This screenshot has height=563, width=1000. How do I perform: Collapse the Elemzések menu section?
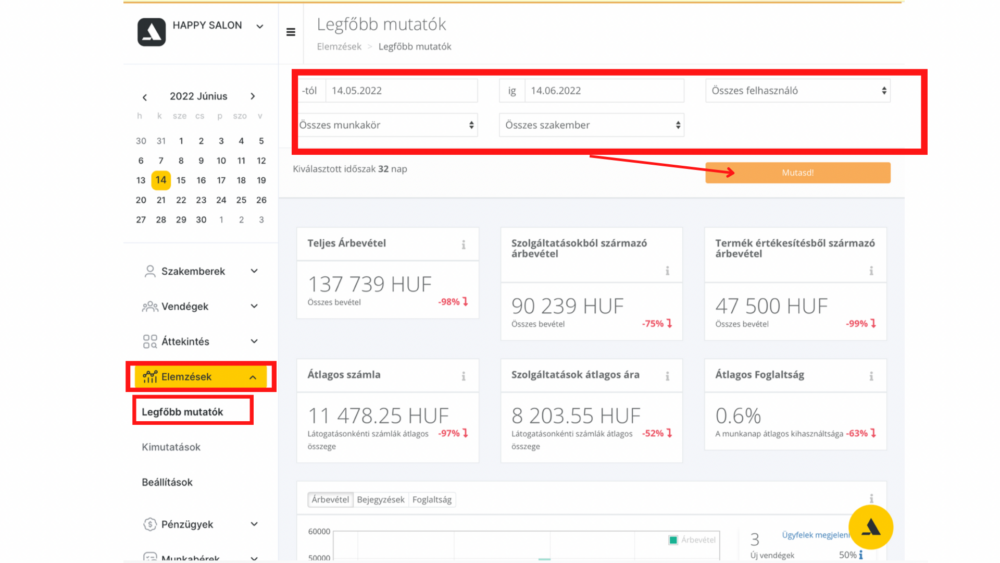[253, 377]
